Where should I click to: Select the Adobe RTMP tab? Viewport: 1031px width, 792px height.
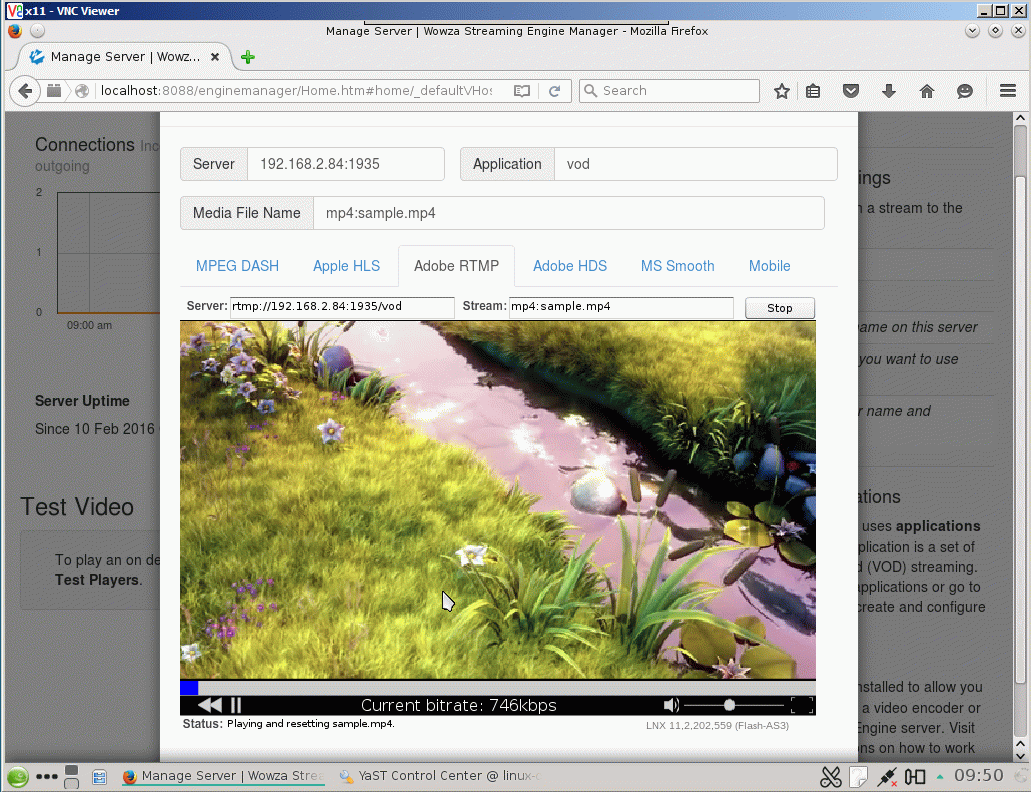[456, 266]
